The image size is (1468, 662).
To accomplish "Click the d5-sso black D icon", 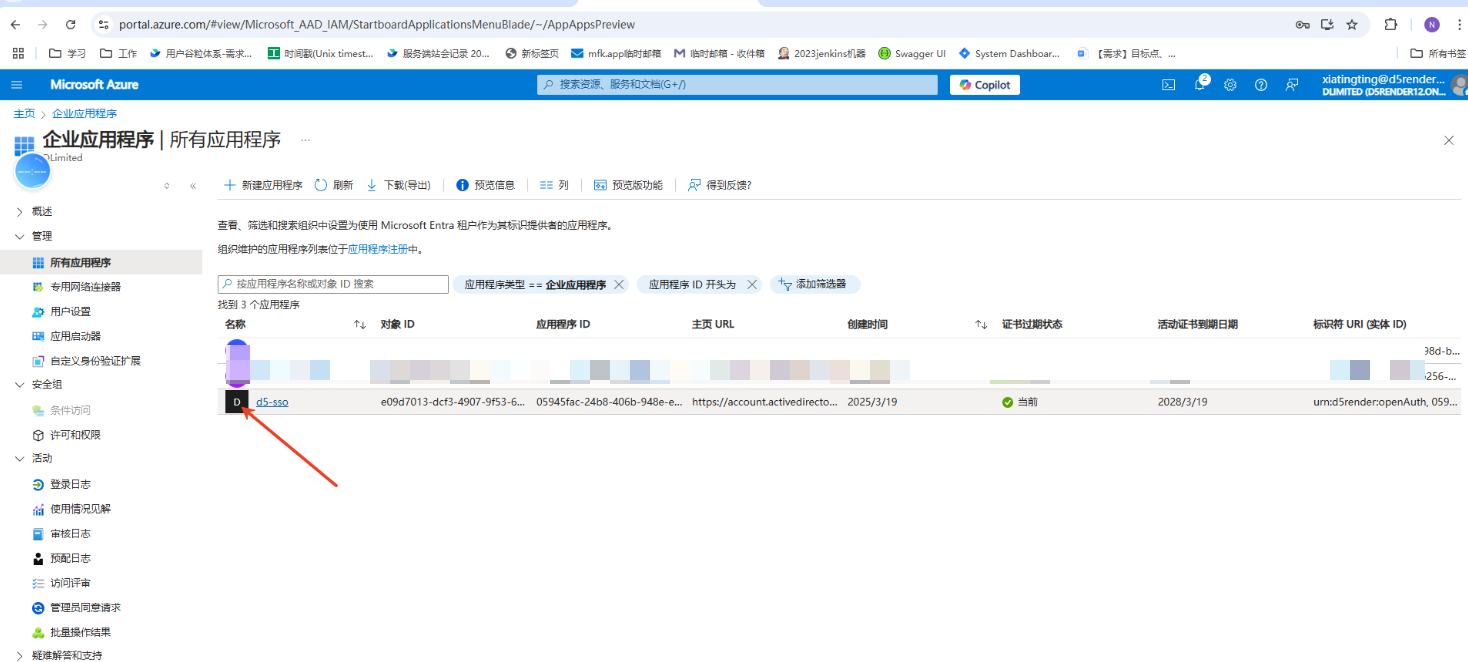I will (x=237, y=402).
